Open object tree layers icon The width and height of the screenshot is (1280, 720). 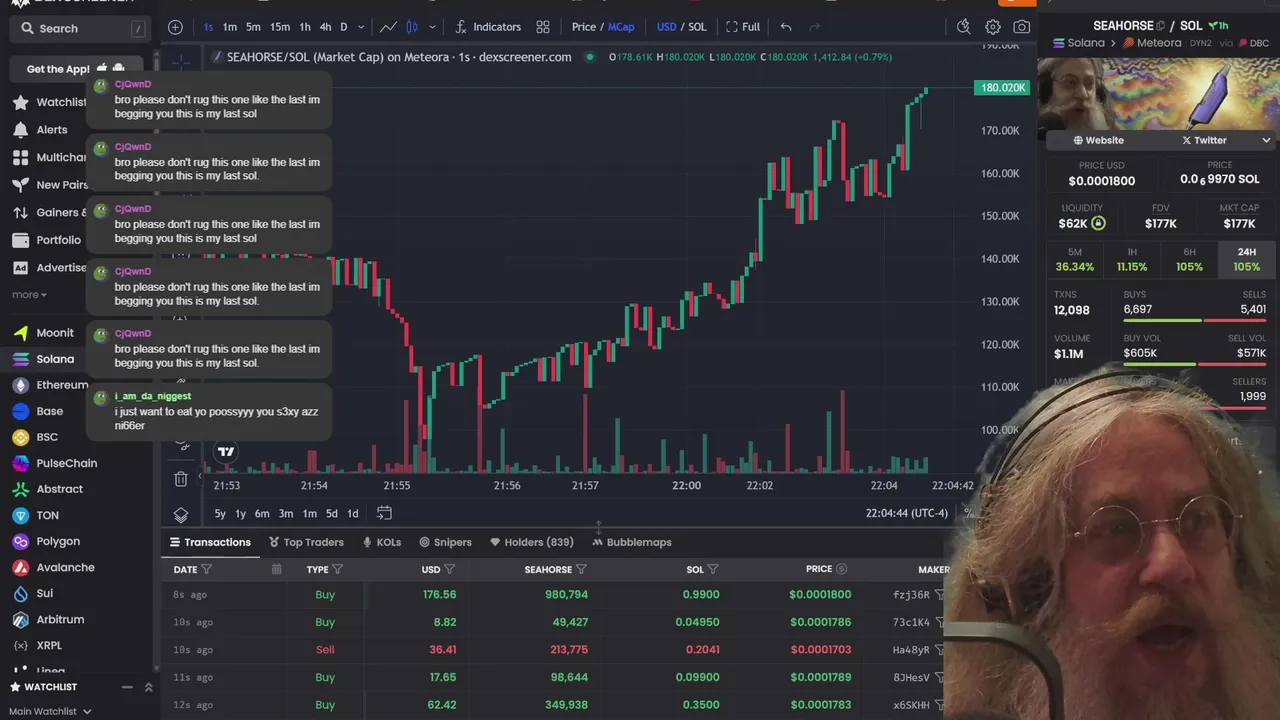(x=181, y=514)
